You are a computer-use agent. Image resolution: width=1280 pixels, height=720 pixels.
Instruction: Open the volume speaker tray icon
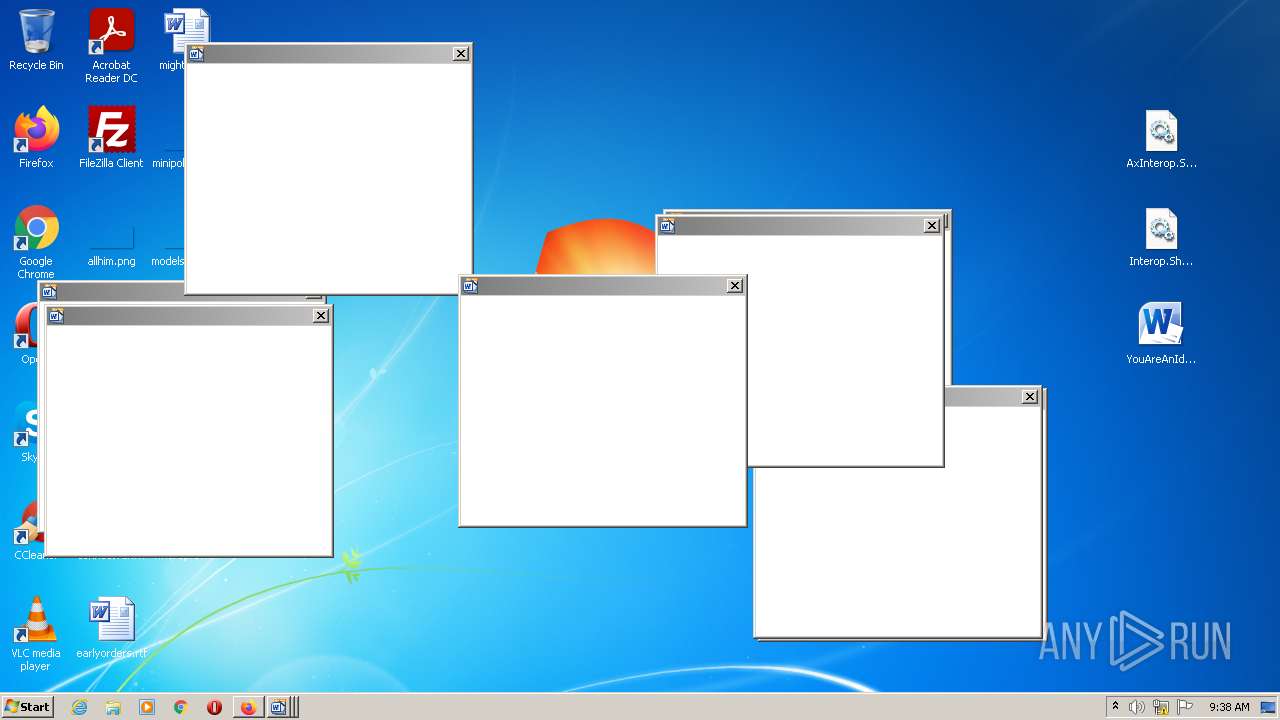click(1137, 707)
